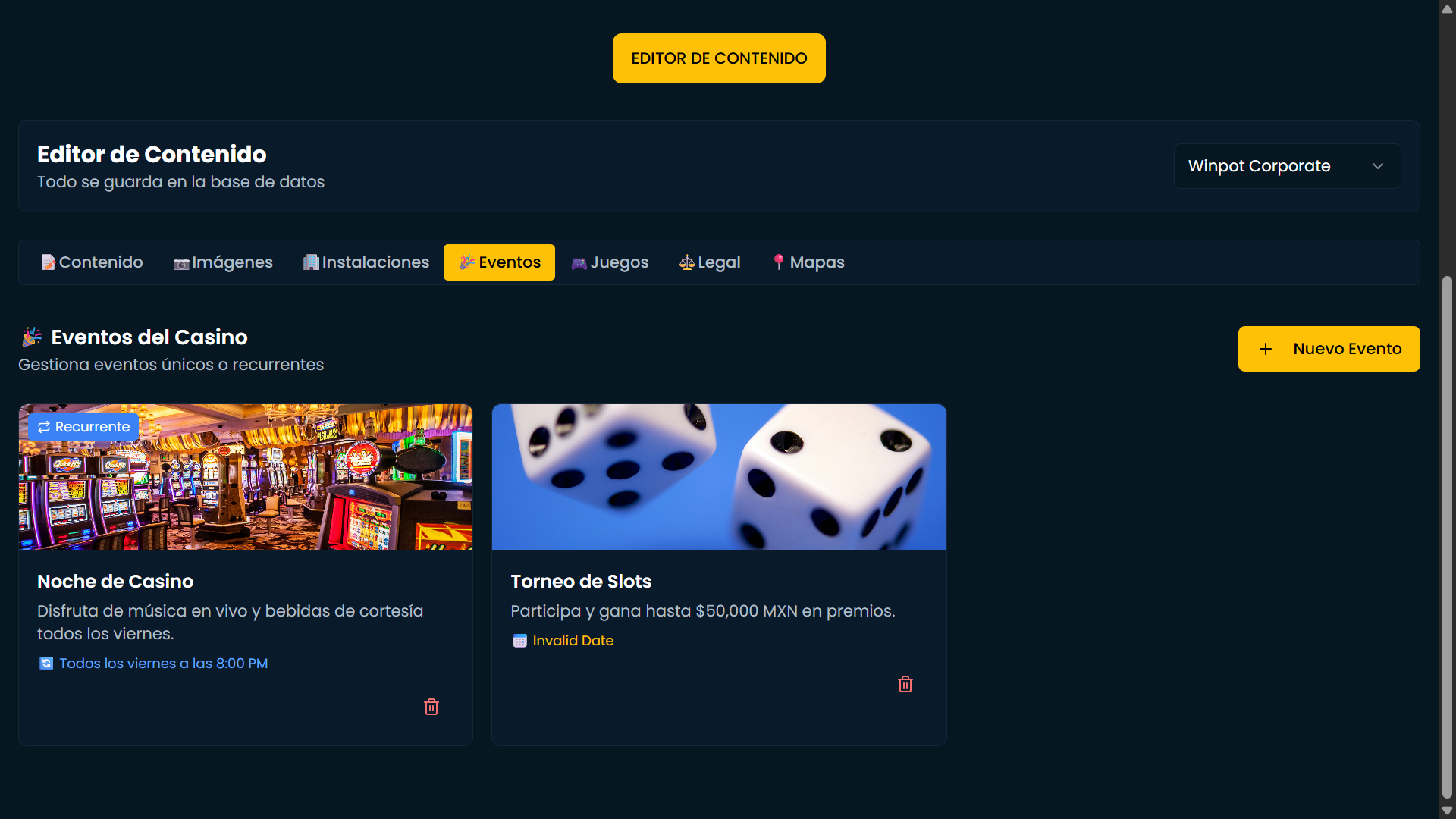Toggle the Recurrente badge on Noche de Casino
The image size is (1456, 819).
(x=83, y=426)
